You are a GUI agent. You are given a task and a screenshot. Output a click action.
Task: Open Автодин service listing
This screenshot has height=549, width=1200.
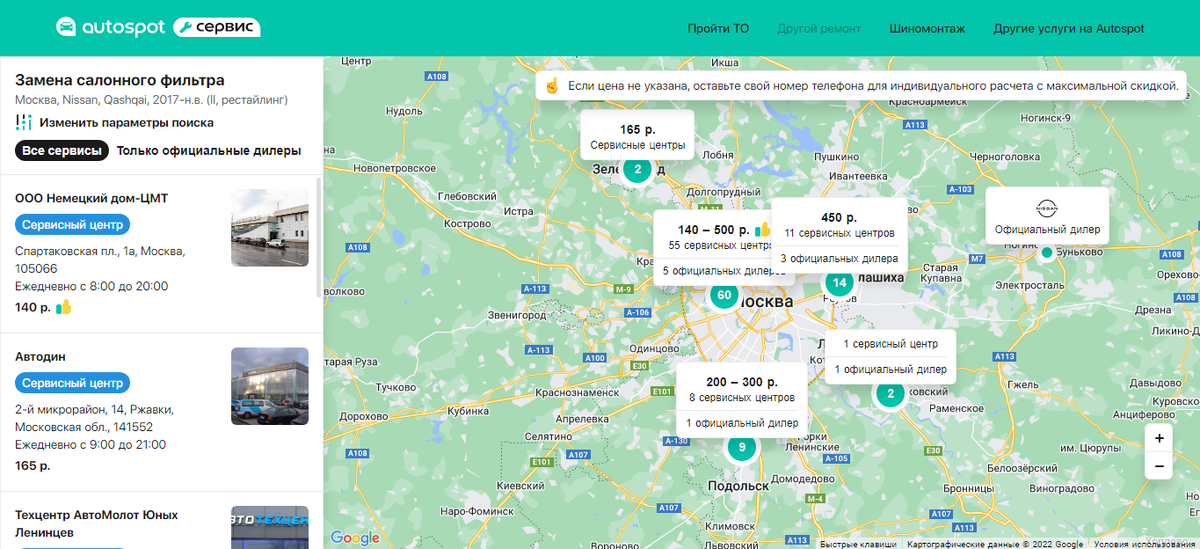tap(40, 356)
